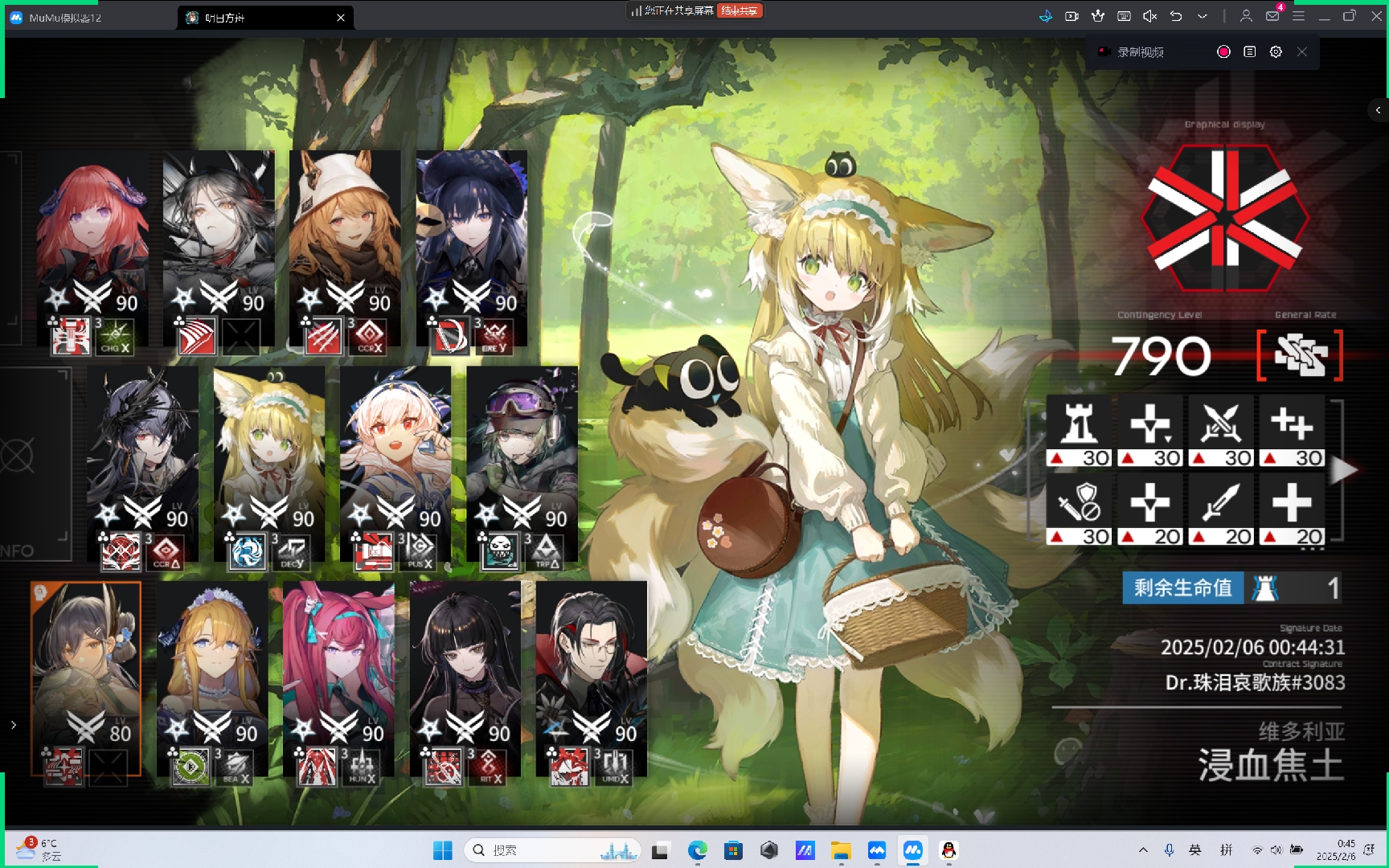Viewport: 1389px width, 868px height.
Task: Close the 录制视频 recording panel
Action: coord(1302,51)
